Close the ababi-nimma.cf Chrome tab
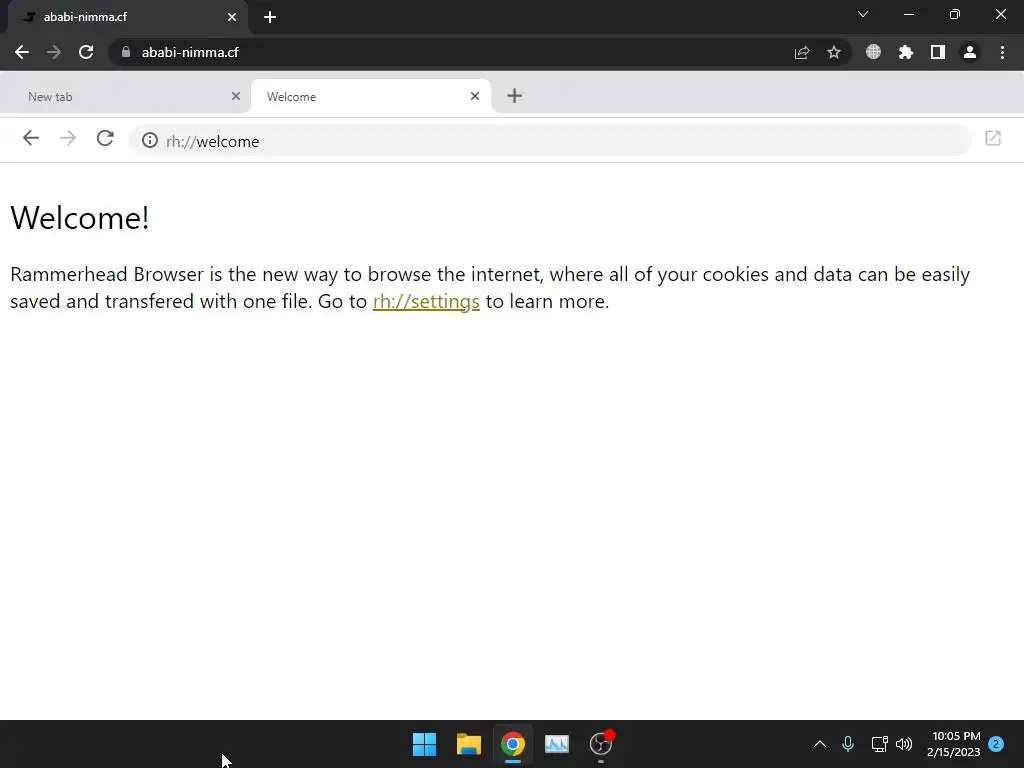1024x768 pixels. pos(232,17)
